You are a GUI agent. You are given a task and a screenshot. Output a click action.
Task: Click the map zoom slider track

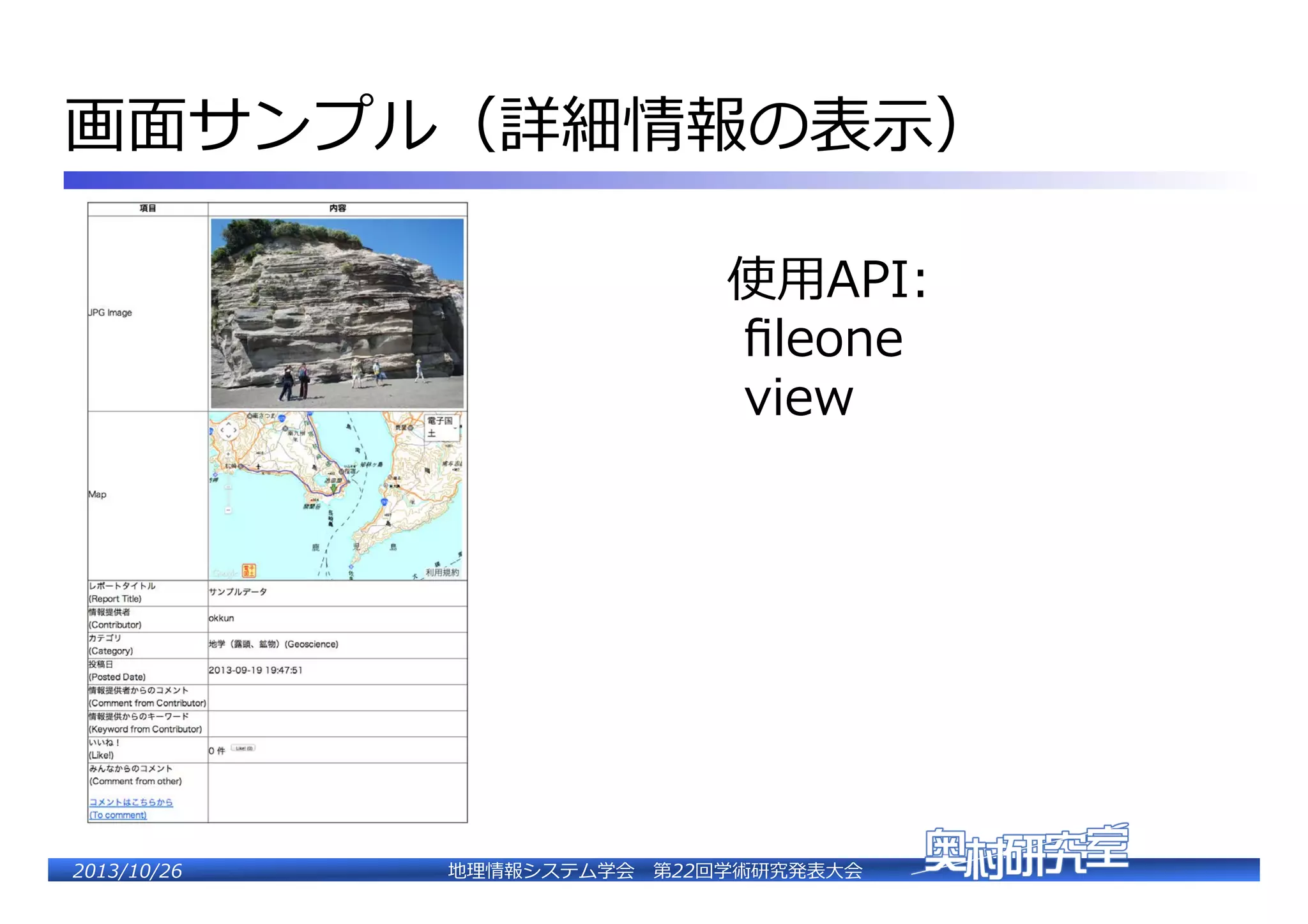tap(228, 483)
